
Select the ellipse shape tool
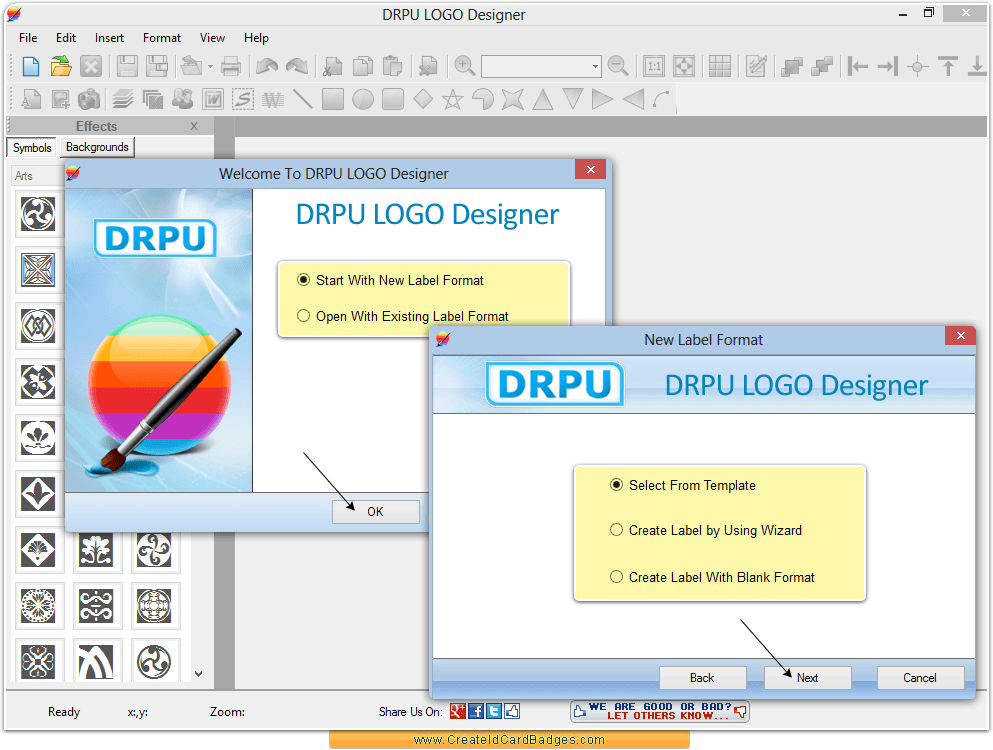pos(363,99)
